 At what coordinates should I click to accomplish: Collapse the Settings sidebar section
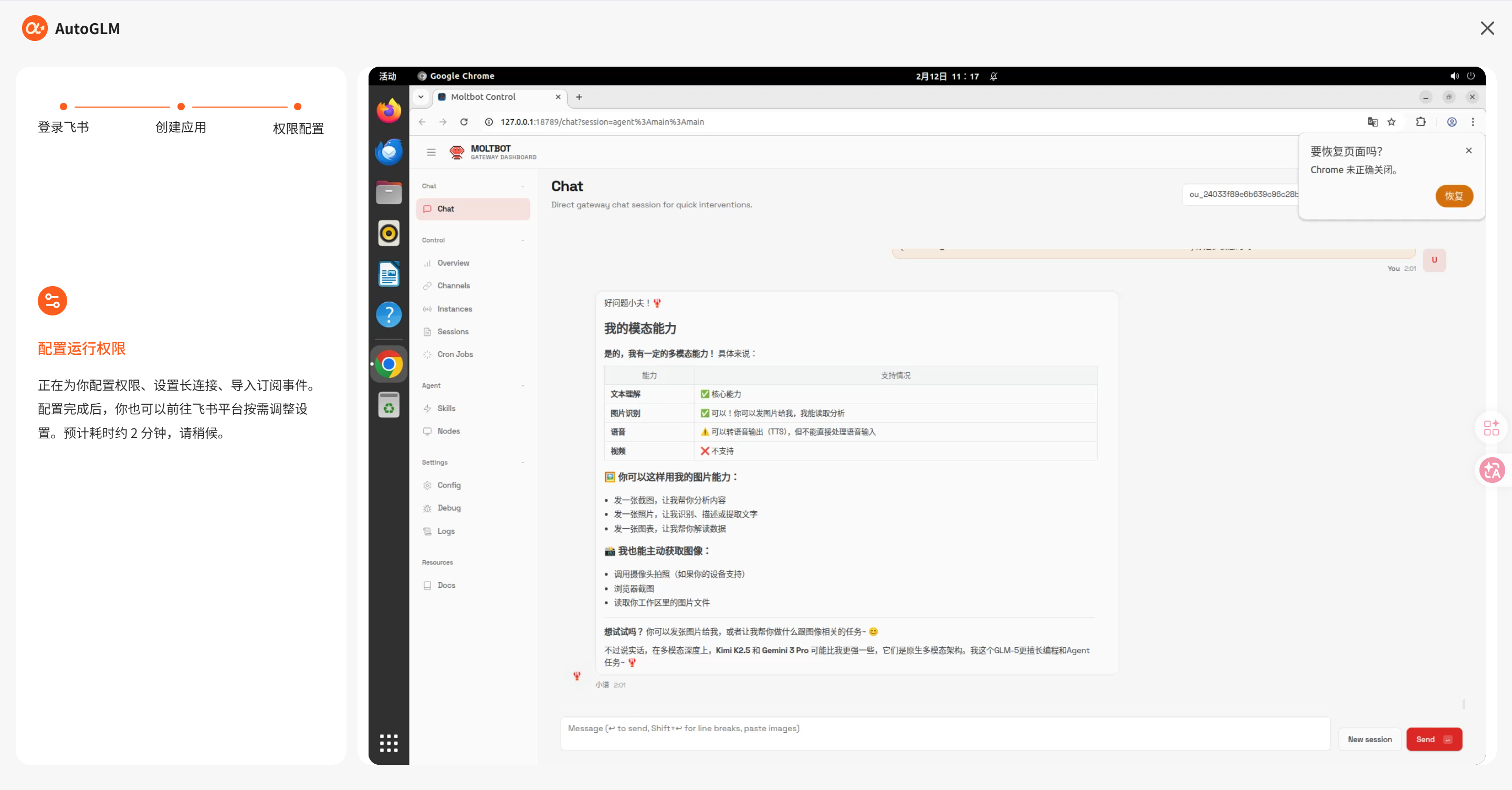pyautogui.click(x=522, y=463)
